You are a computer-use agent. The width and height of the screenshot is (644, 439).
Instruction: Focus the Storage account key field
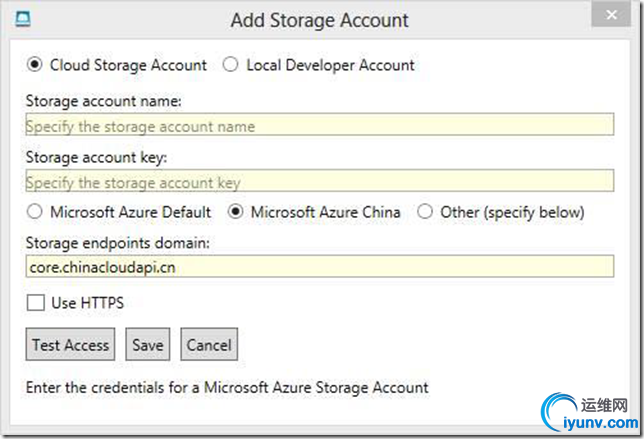[x=320, y=182]
